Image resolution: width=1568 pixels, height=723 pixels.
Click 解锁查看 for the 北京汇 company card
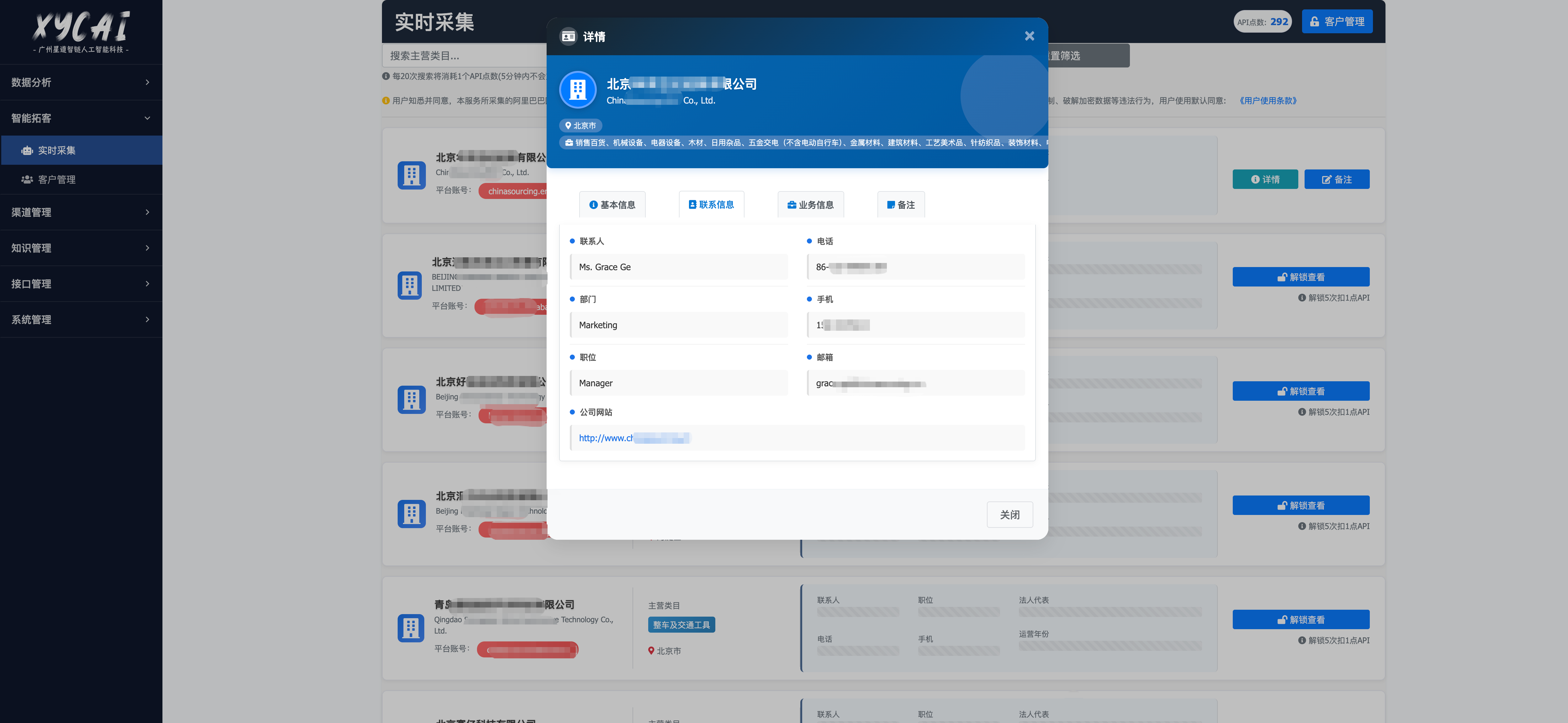click(1301, 505)
